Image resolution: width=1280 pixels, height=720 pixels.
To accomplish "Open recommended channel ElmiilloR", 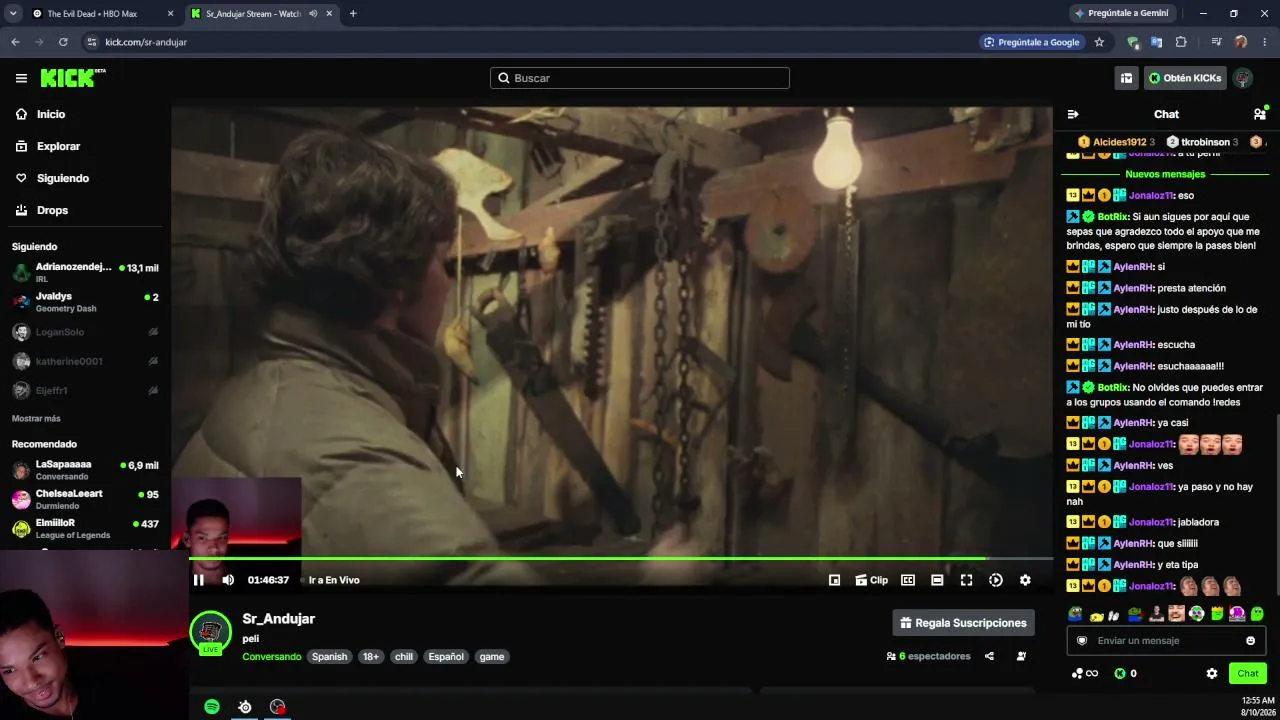I will click(x=85, y=528).
